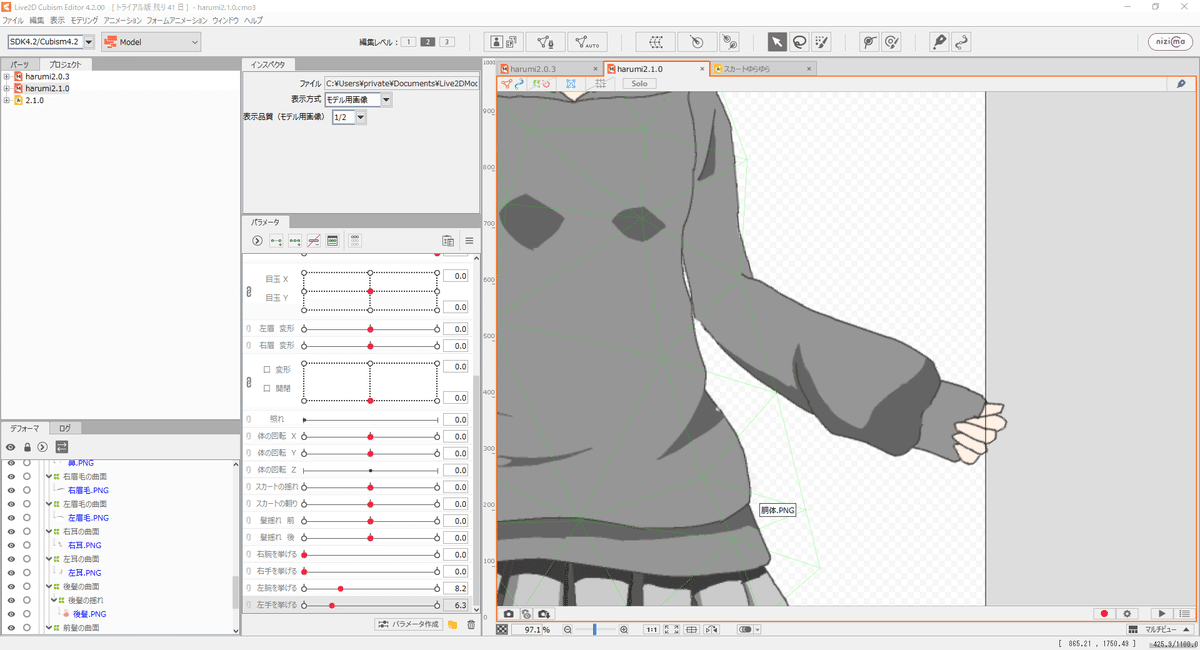
Task: Switch to the harumi2.0.3 document tab
Action: tap(549, 69)
